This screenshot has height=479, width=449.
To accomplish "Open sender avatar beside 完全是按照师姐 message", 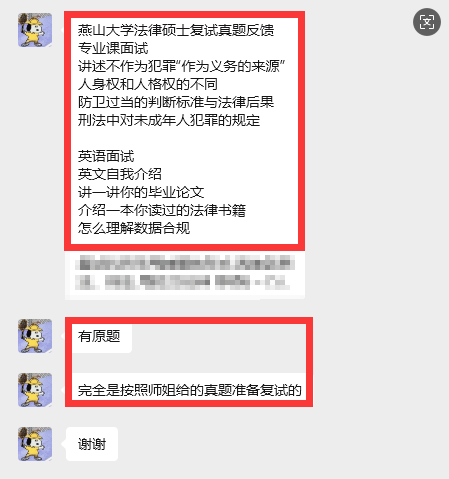I will pyautogui.click(x=35, y=390).
